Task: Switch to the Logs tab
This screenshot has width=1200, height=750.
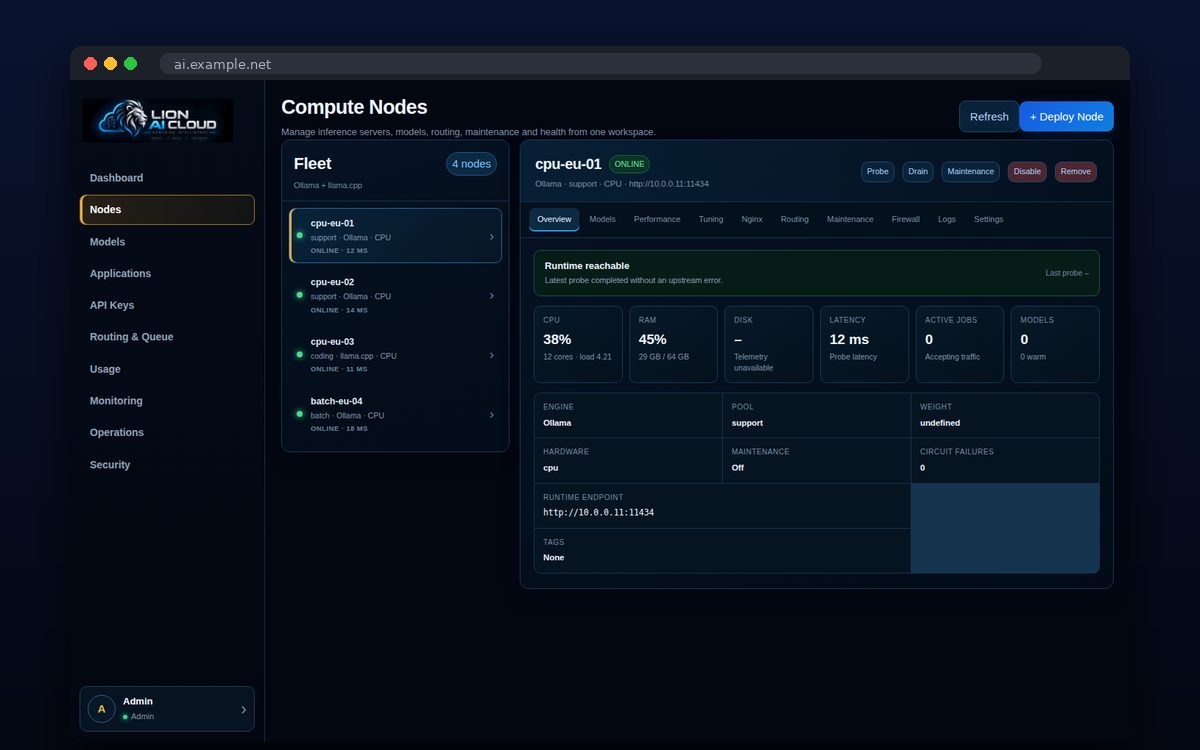Action: pyautogui.click(x=947, y=219)
